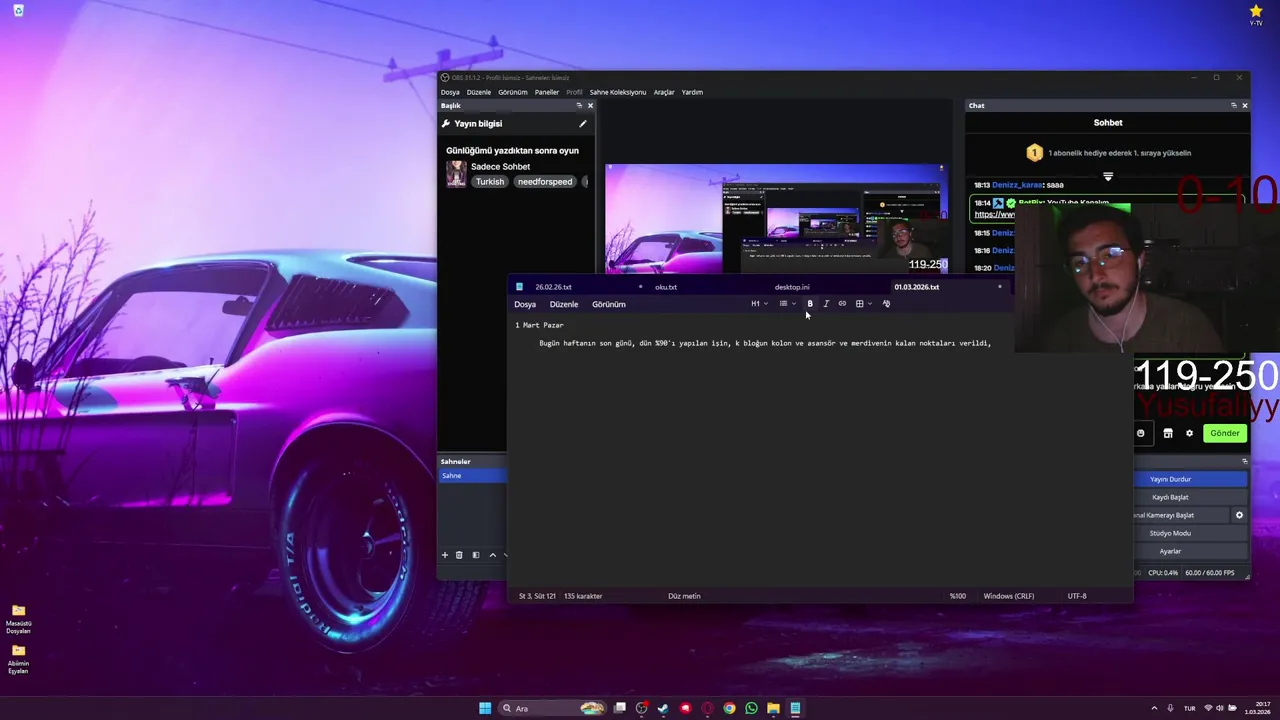
Task: Open the Sahne Koleksiyonu menu in OBS
Action: [x=618, y=92]
